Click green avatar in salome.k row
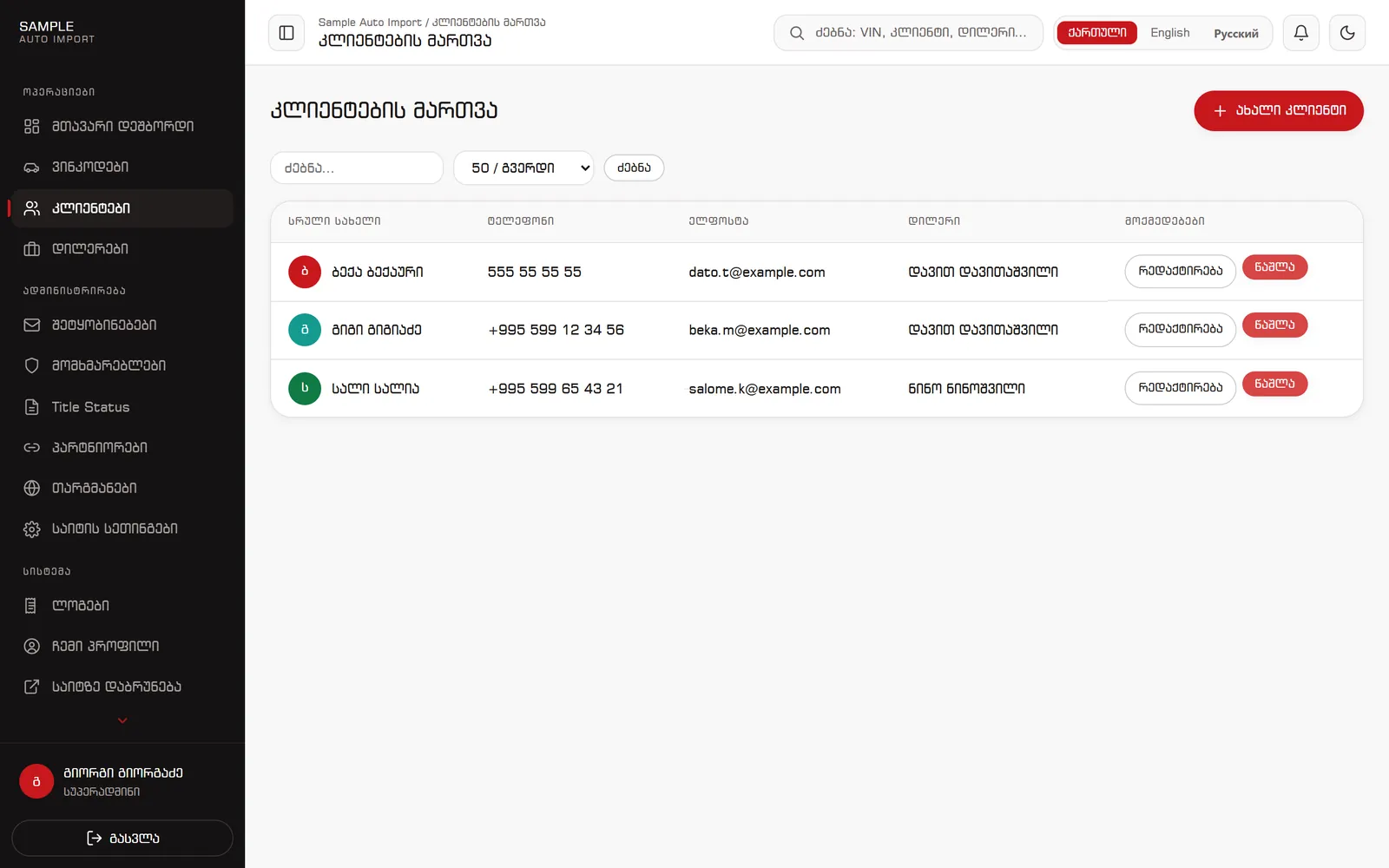Screen dimensions: 1389x868 point(305,388)
